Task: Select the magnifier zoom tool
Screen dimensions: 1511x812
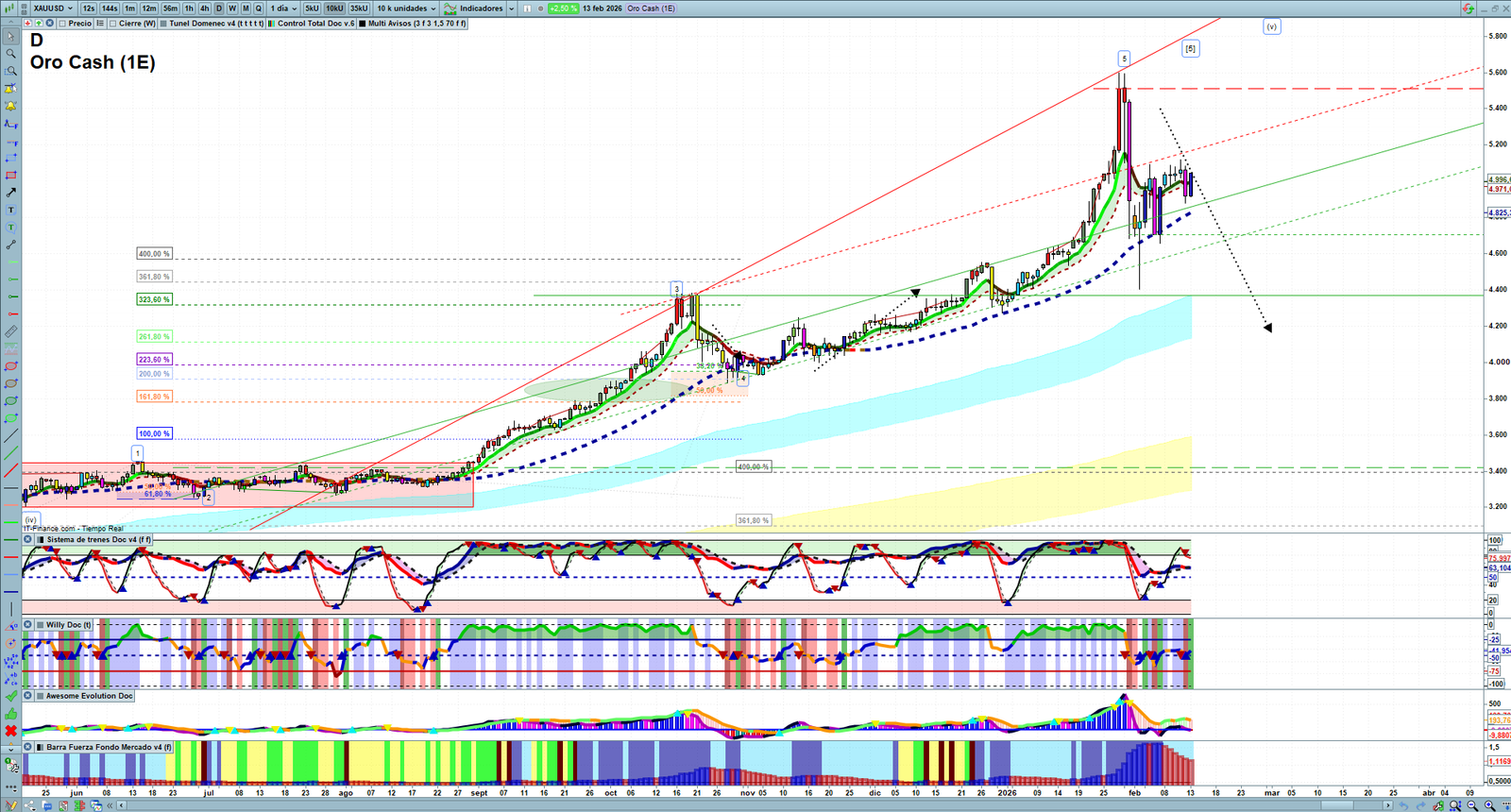Action: (10, 54)
